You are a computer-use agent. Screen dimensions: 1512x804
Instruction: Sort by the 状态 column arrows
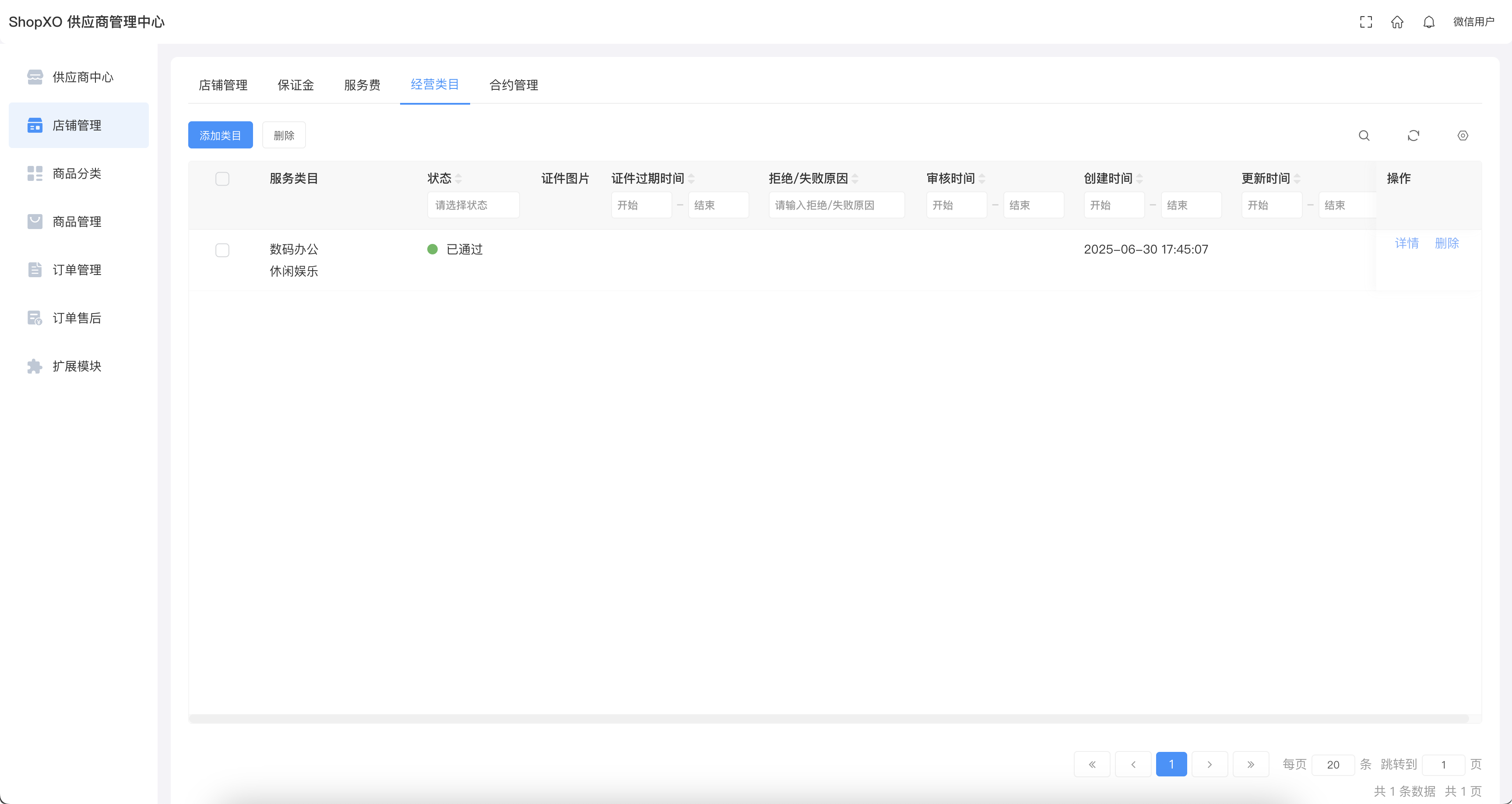pyautogui.click(x=458, y=179)
